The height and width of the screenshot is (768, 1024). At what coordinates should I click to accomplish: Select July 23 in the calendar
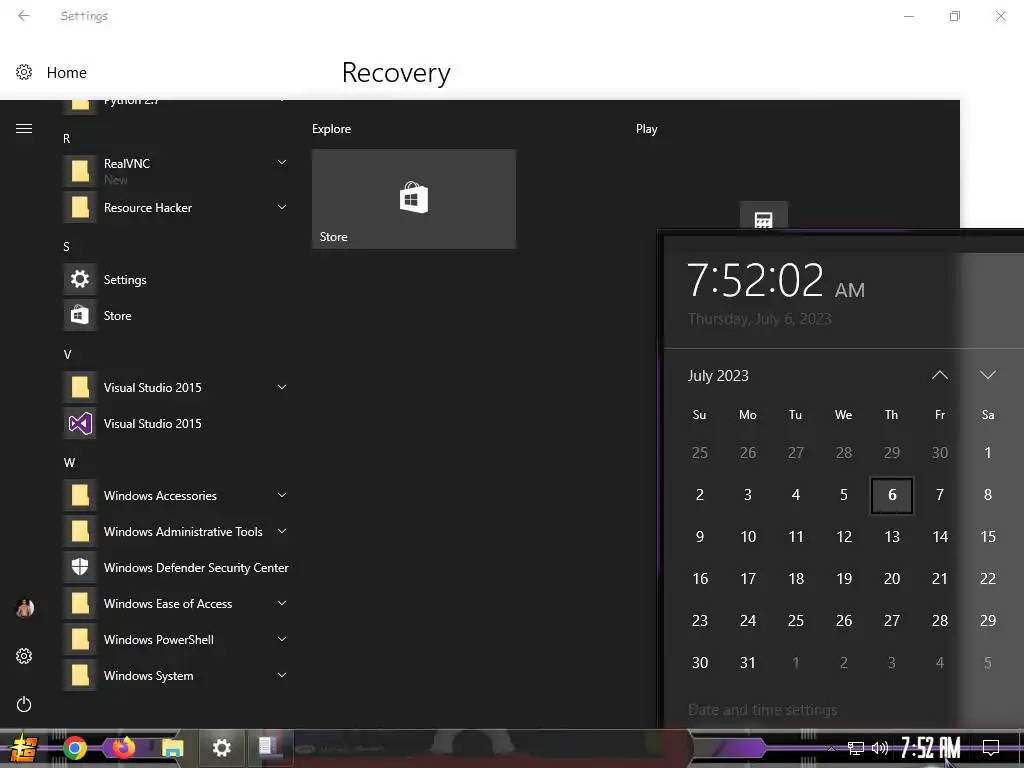tap(699, 620)
